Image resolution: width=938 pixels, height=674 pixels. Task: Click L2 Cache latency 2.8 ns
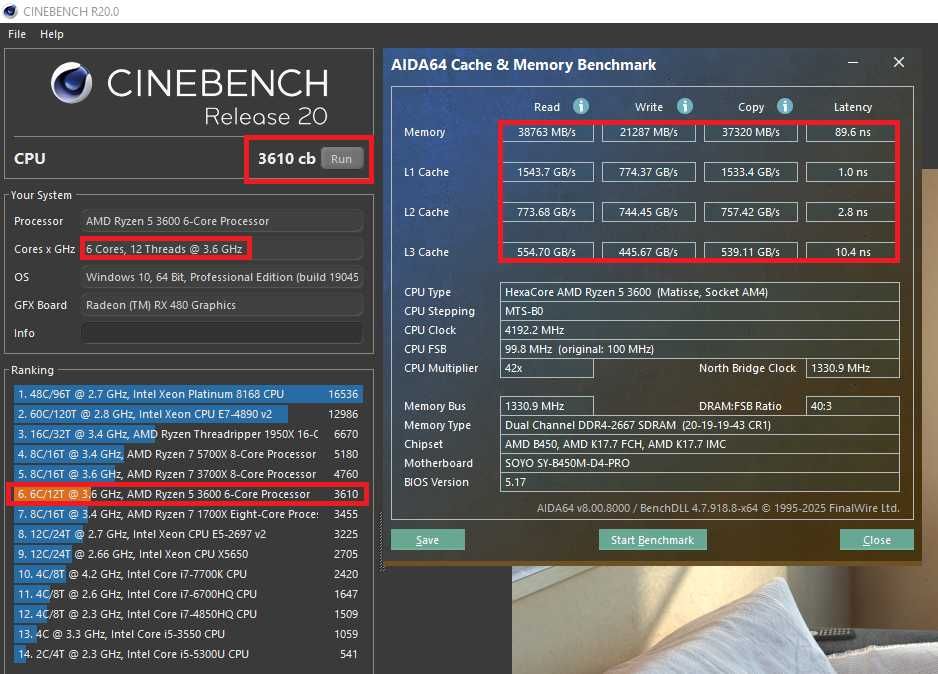852,212
